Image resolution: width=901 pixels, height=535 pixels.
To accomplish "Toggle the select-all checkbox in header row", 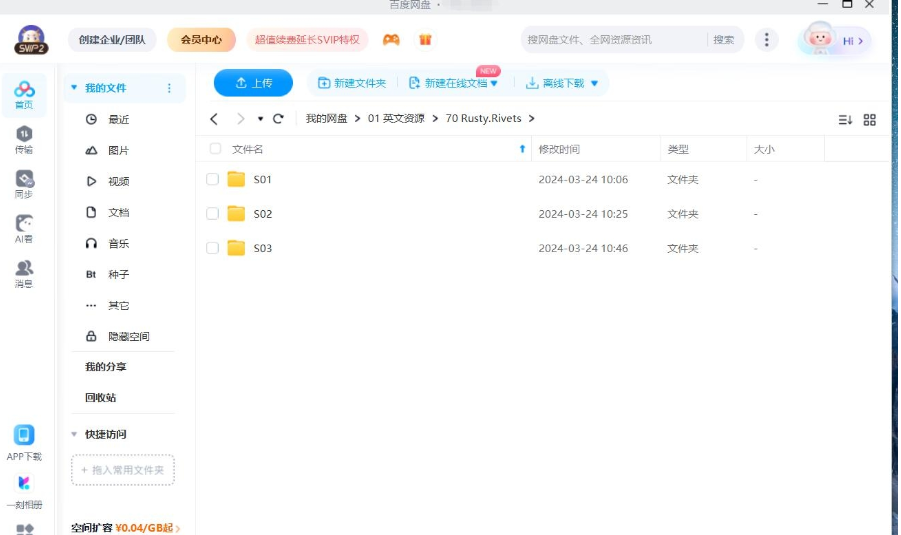I will point(215,149).
